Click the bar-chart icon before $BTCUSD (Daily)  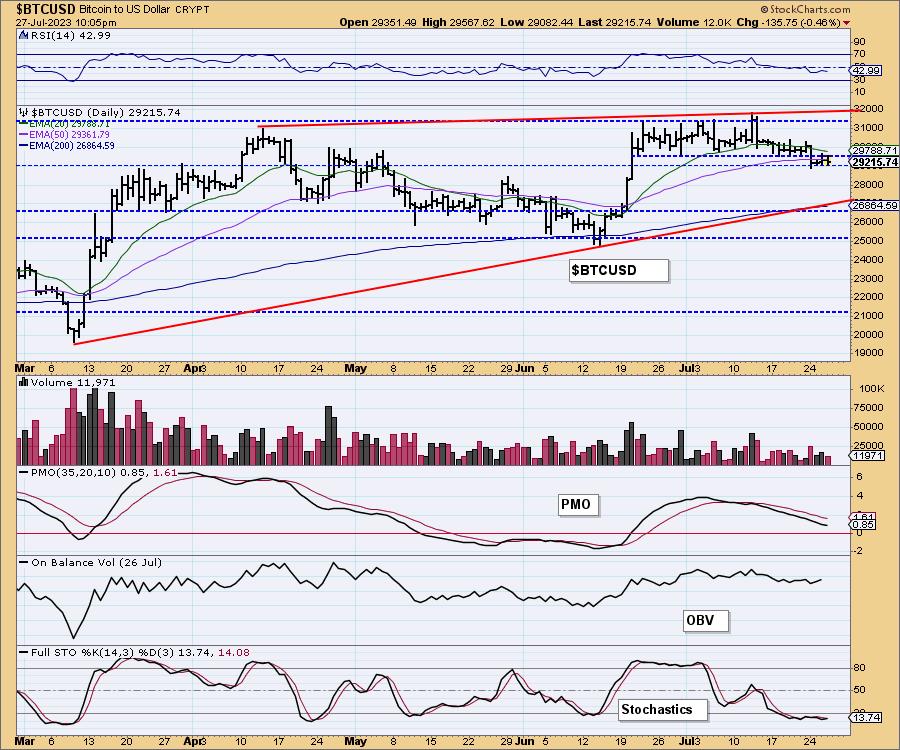(24, 112)
